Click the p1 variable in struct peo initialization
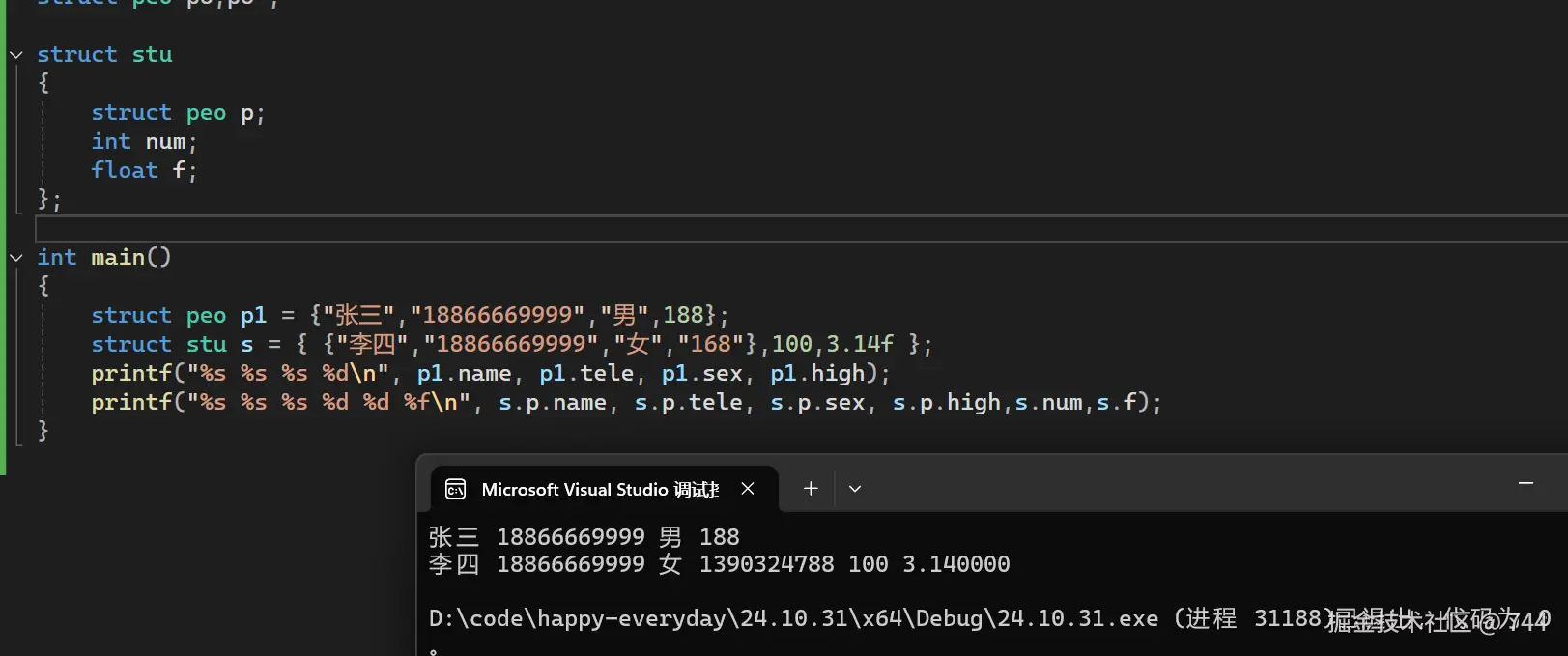This screenshot has height=656, width=1568. (254, 316)
